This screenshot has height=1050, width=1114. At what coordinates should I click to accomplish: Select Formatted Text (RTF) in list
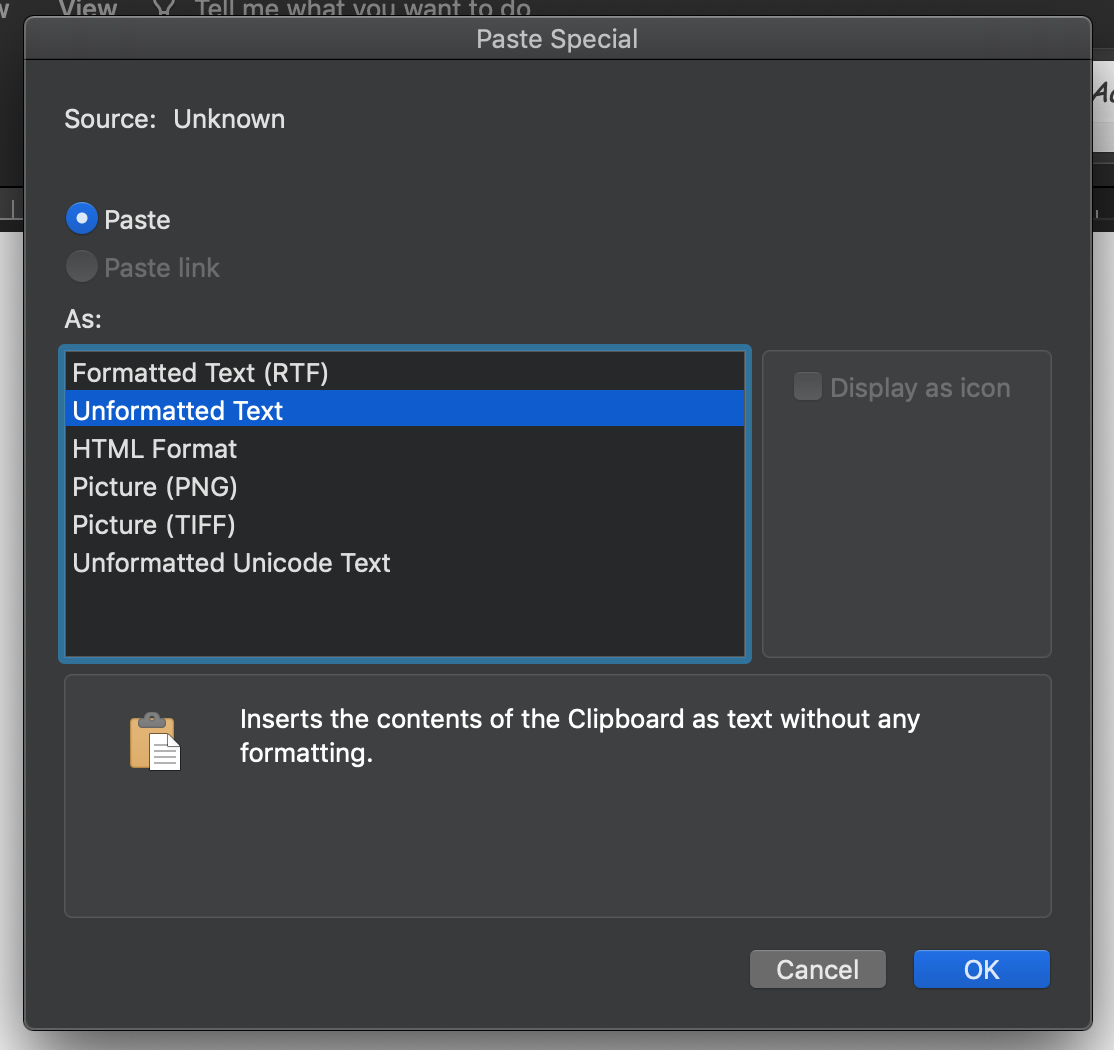tap(405, 372)
